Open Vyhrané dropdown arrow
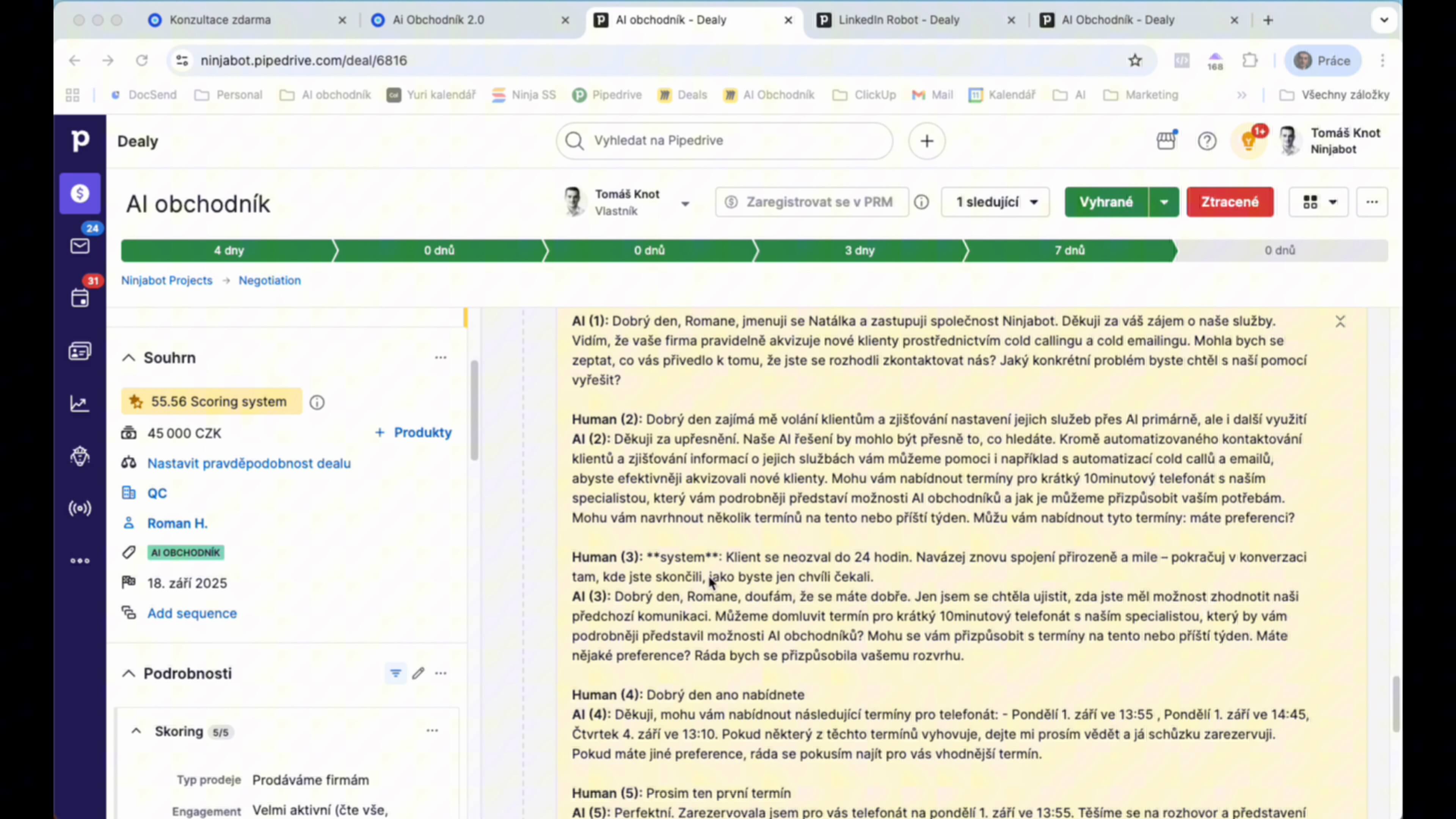The height and width of the screenshot is (819, 1456). pyautogui.click(x=1164, y=202)
